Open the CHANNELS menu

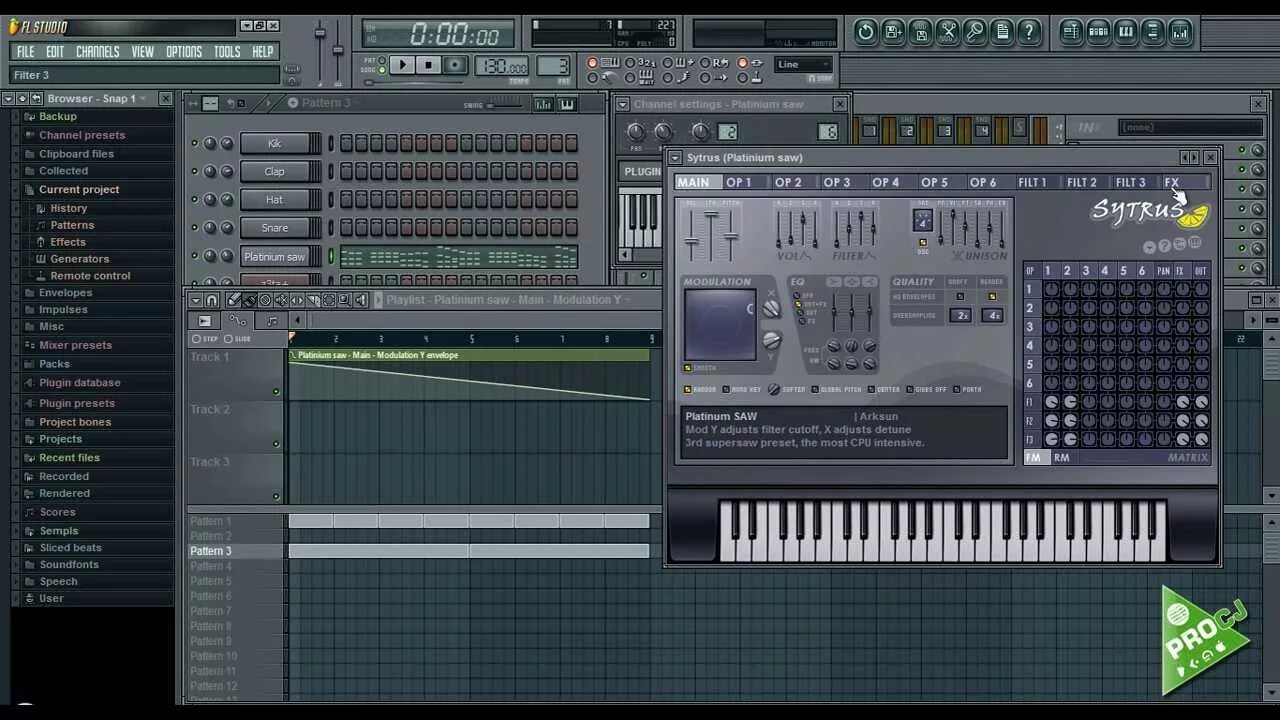coord(97,51)
